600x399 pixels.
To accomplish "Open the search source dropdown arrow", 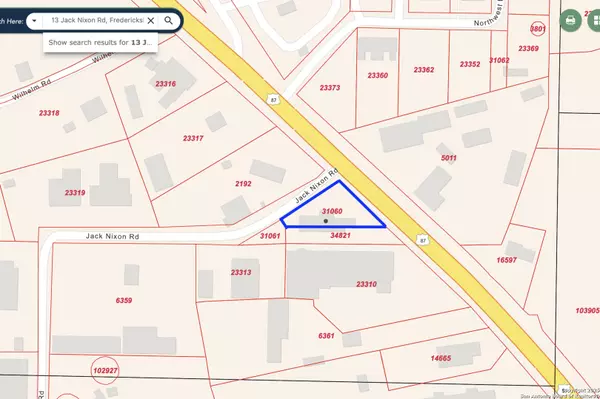I will click(x=34, y=21).
